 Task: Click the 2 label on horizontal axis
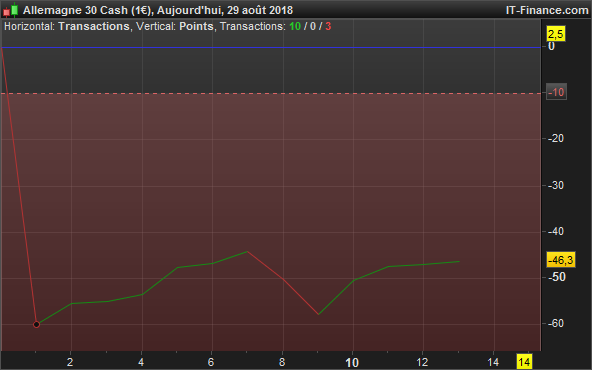pyautogui.click(x=70, y=362)
